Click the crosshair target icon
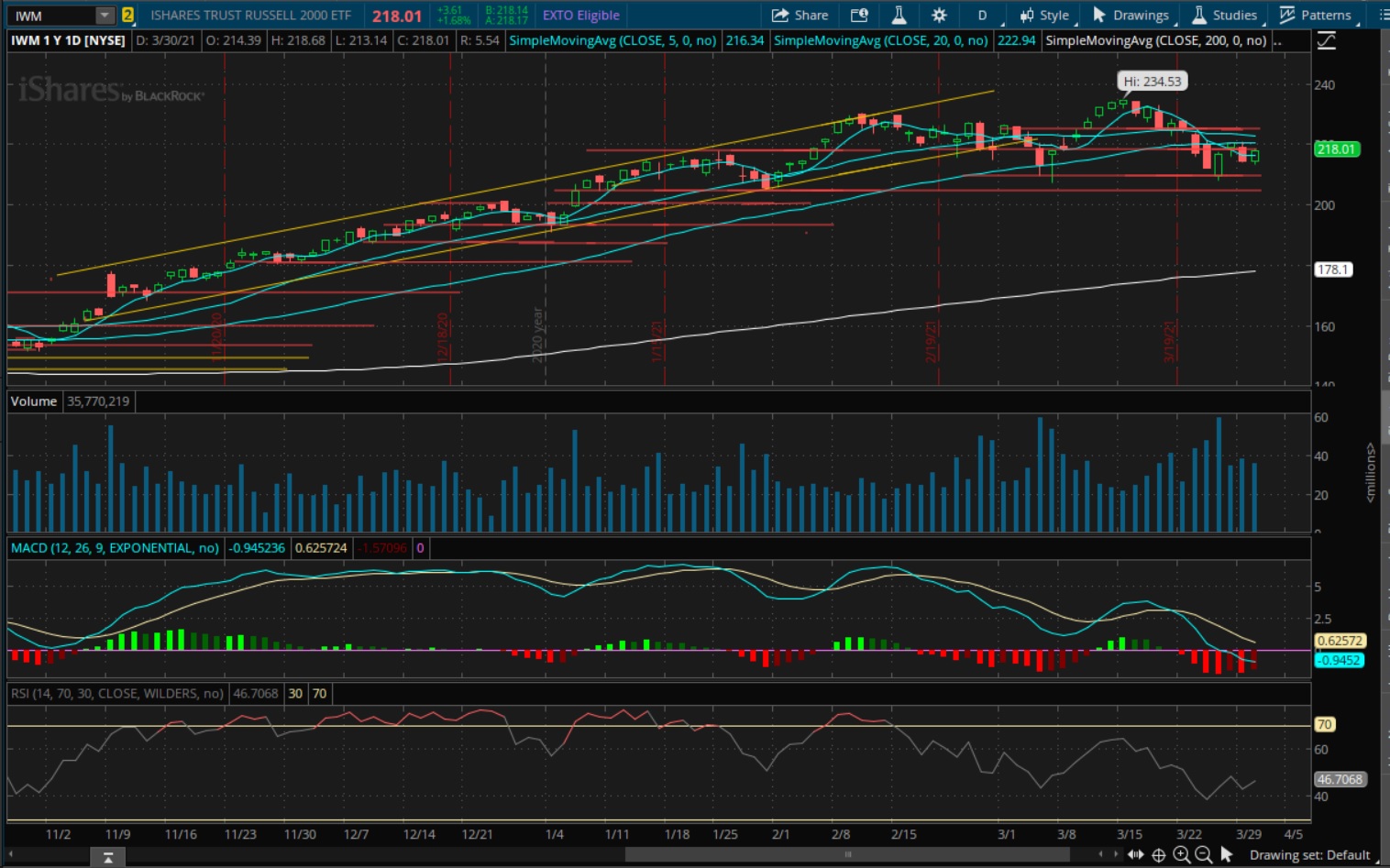 pyautogui.click(x=1159, y=855)
